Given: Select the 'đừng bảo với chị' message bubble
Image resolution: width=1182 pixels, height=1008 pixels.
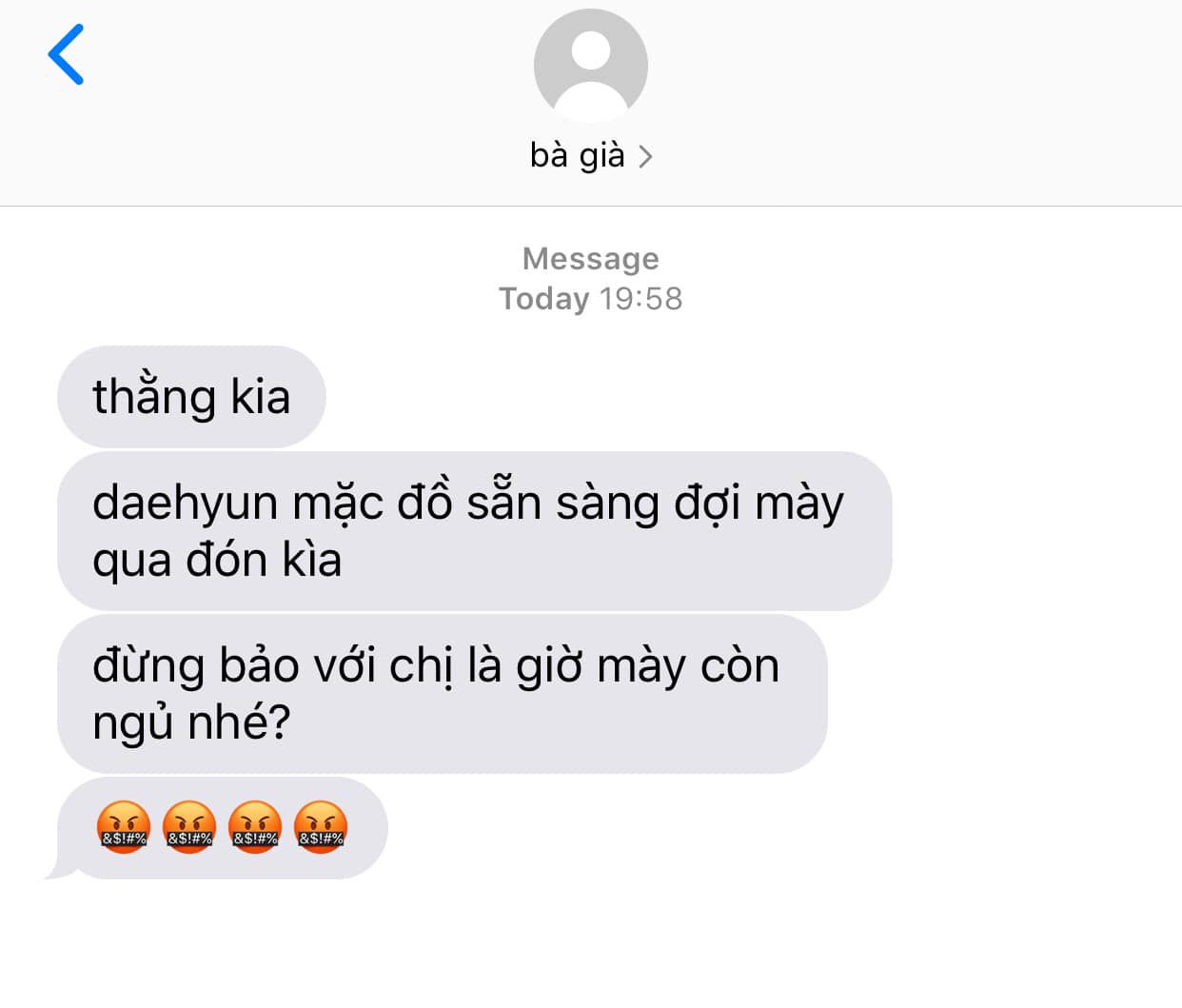Looking at the screenshot, I should click(443, 694).
